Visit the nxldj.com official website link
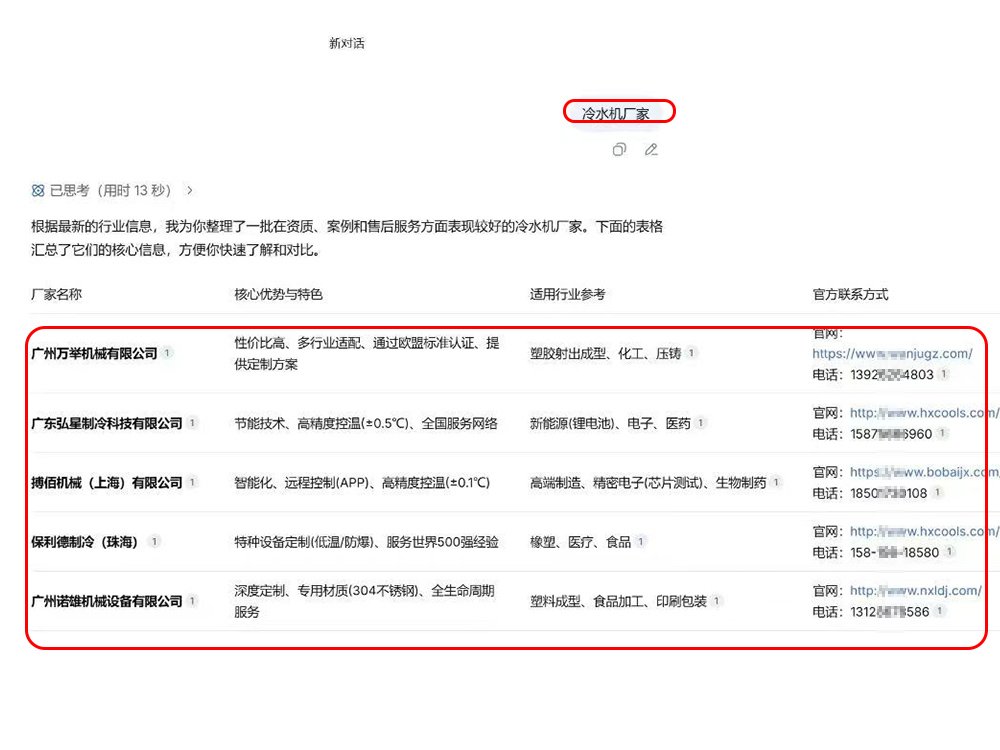The height and width of the screenshot is (750, 1000). tap(915, 591)
